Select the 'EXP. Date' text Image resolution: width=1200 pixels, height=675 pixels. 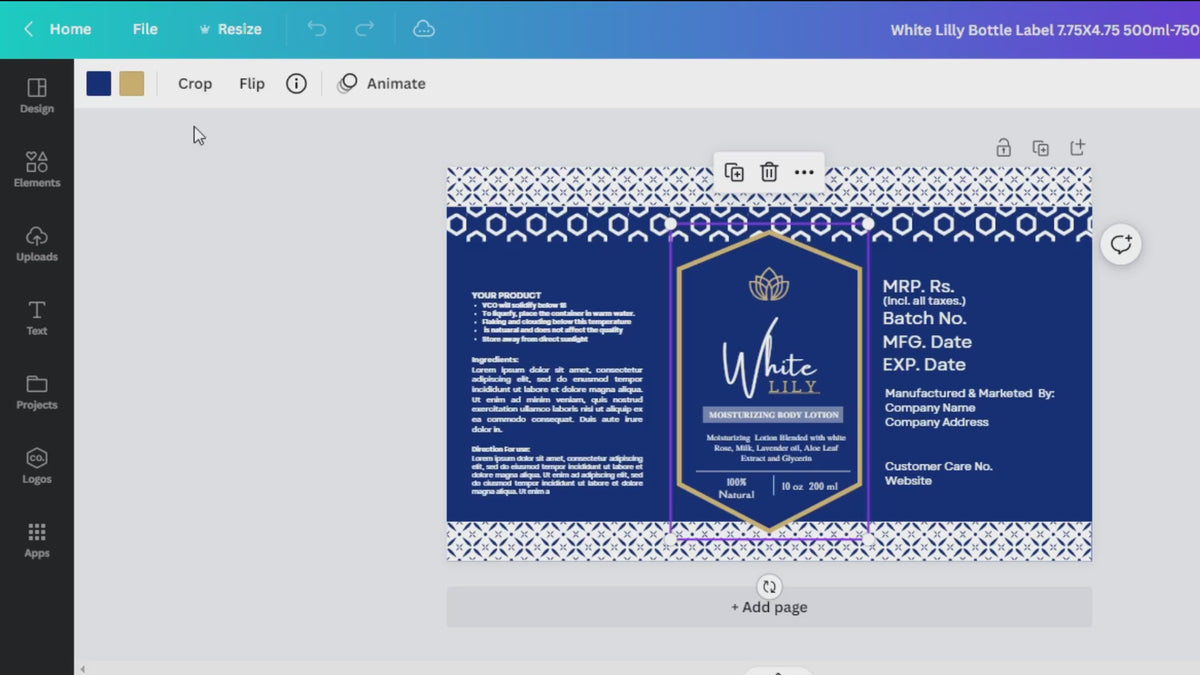(924, 365)
